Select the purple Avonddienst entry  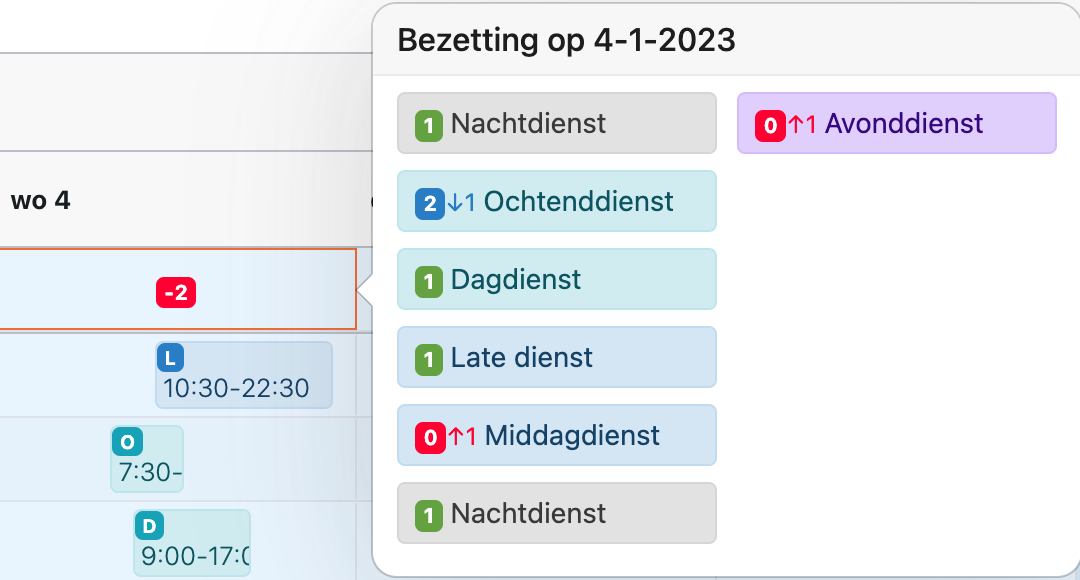897,123
